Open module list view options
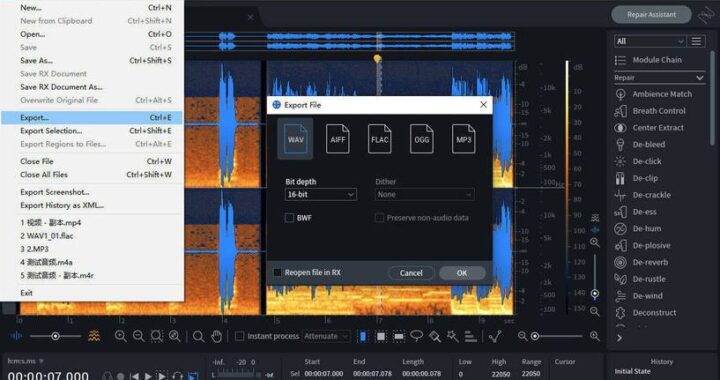 click(696, 41)
